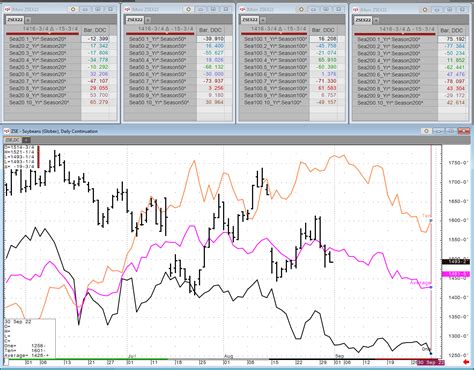
Task: Add a new tab in Sea50 monitor window
Action: click(x=148, y=20)
